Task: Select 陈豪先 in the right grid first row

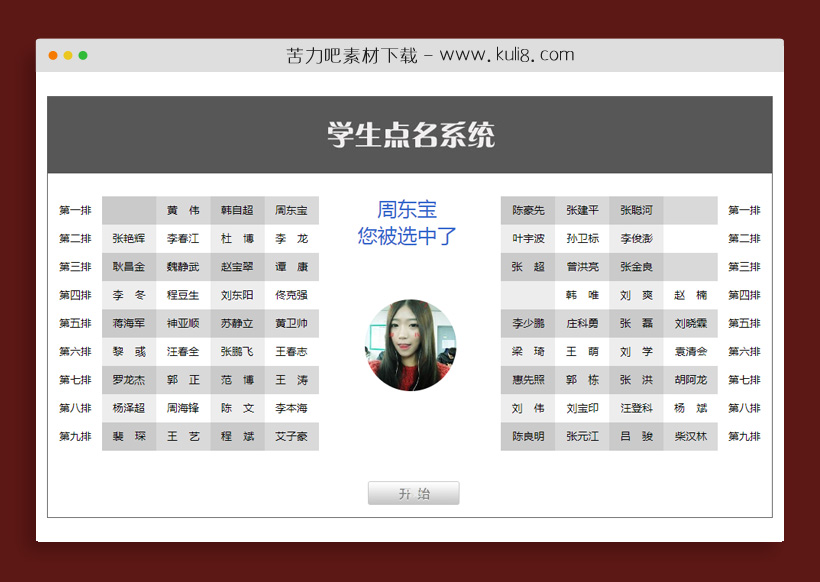Action: pos(527,210)
